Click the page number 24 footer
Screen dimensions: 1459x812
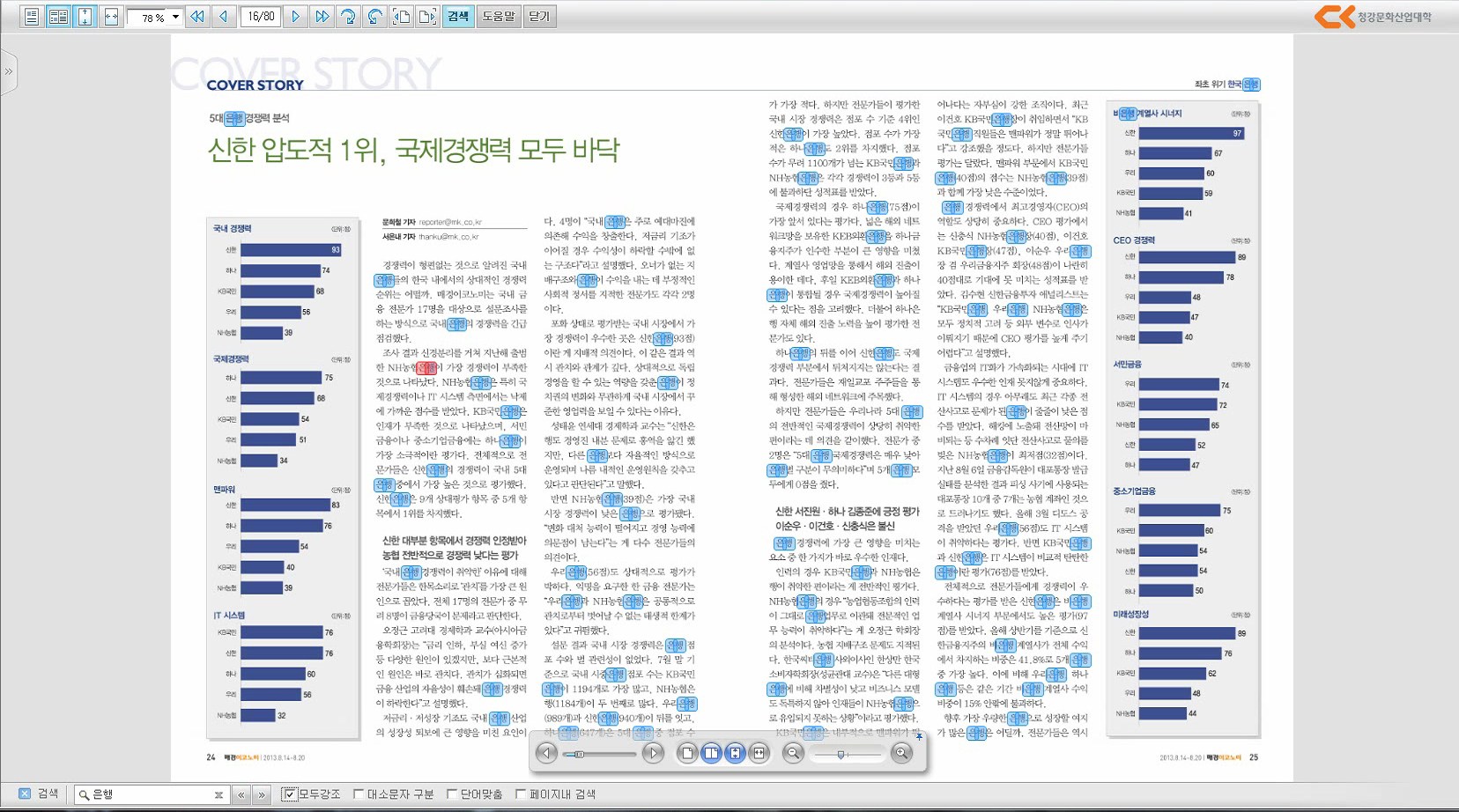[x=211, y=757]
